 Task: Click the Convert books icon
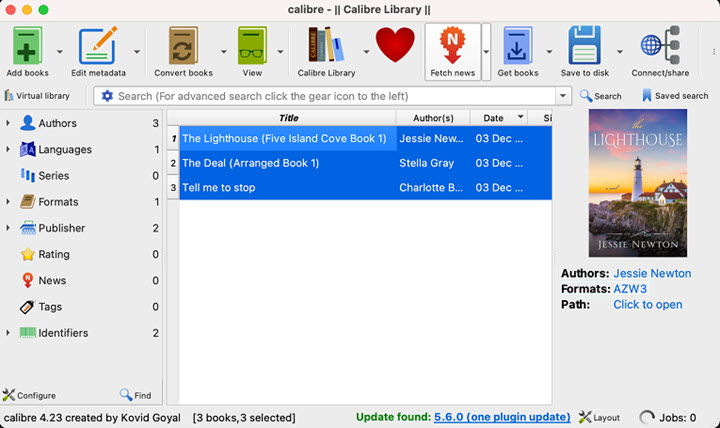click(183, 45)
